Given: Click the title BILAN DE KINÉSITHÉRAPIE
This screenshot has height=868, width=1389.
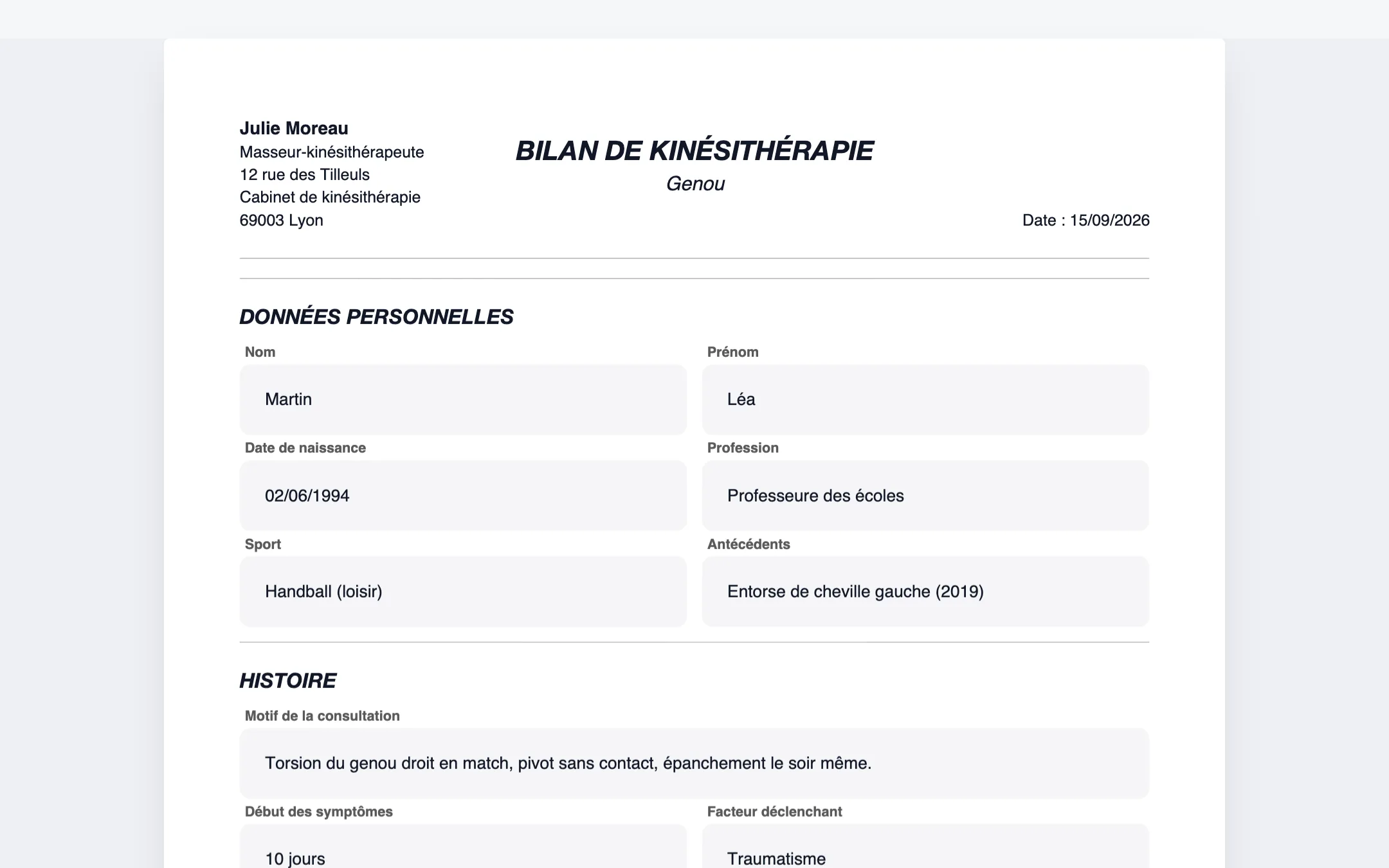Looking at the screenshot, I should [x=694, y=151].
